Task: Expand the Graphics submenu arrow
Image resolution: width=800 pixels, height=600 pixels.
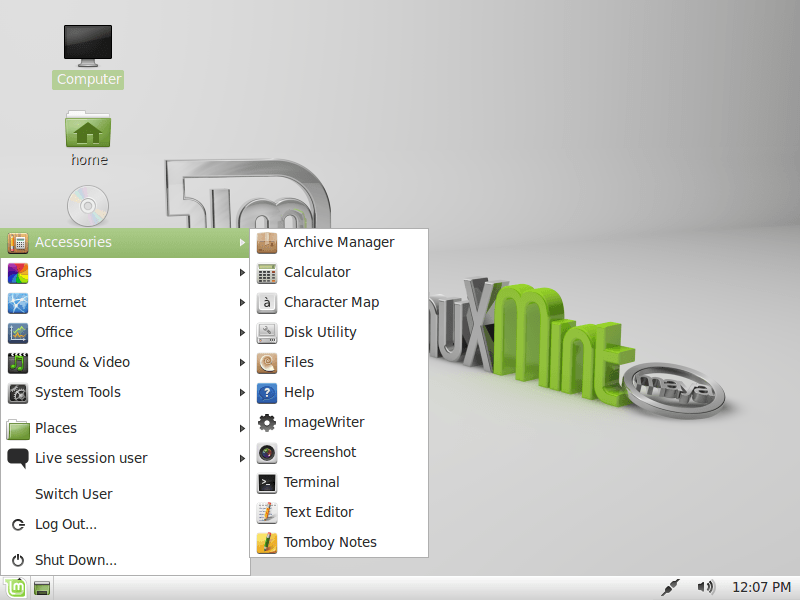Action: pos(242,273)
